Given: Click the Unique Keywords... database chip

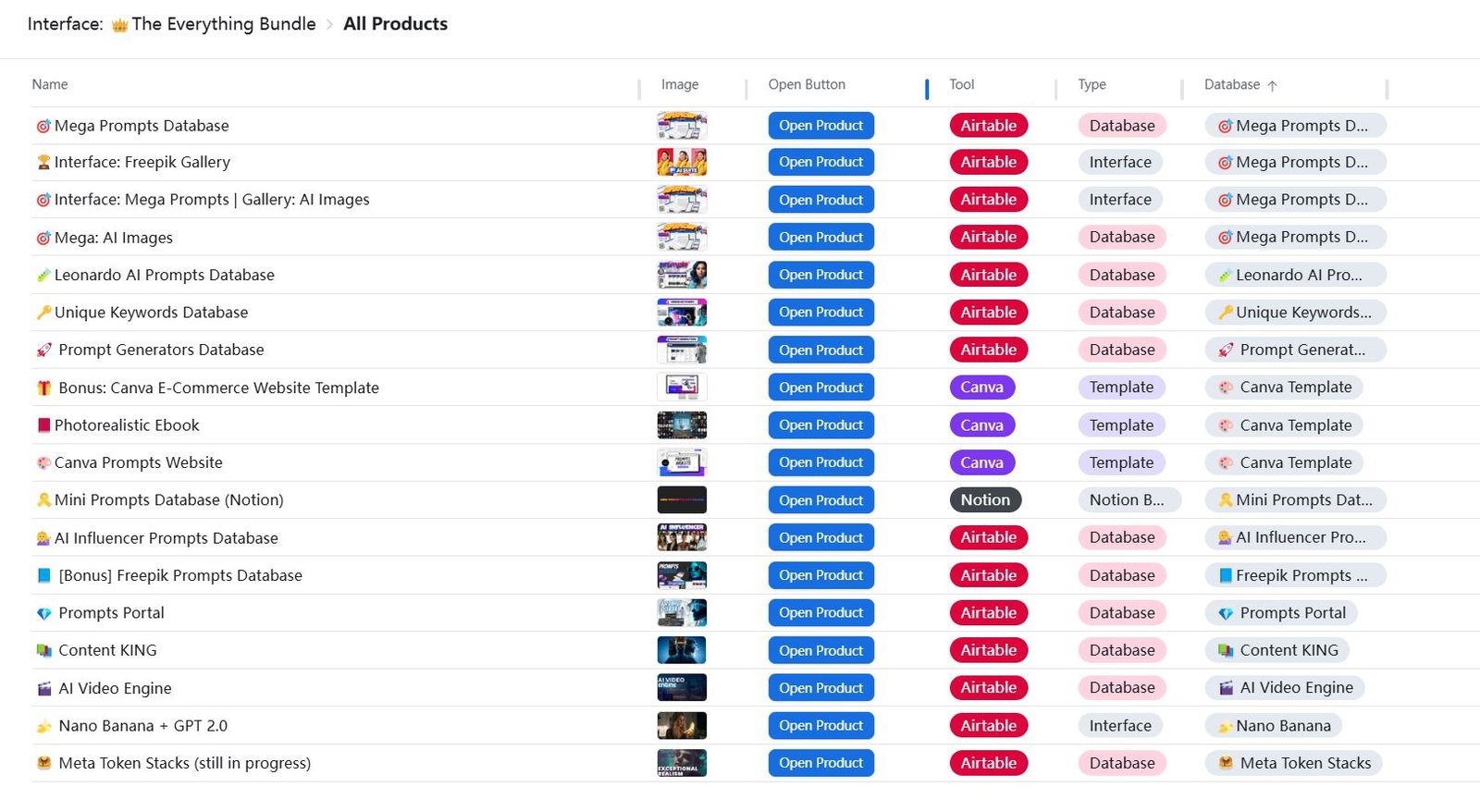Looking at the screenshot, I should tap(1294, 313).
